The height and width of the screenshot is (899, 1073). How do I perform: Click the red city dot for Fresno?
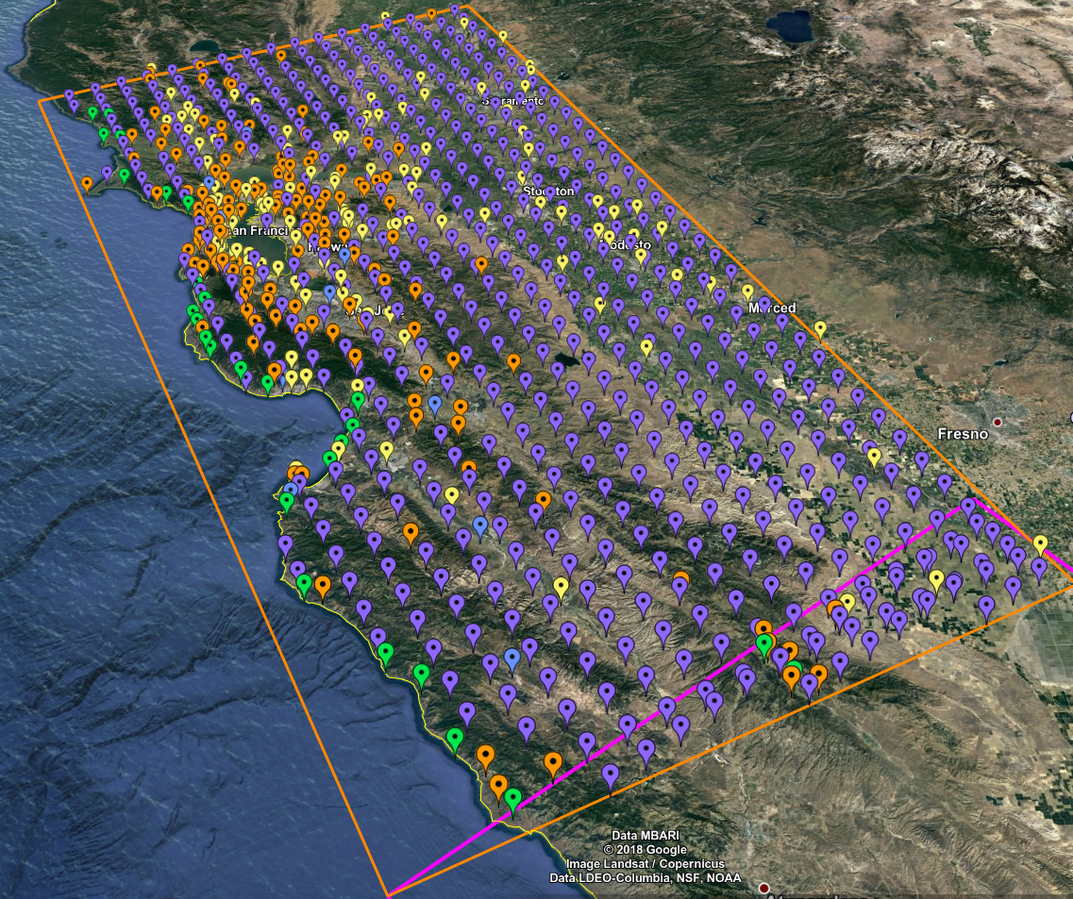coord(997,422)
